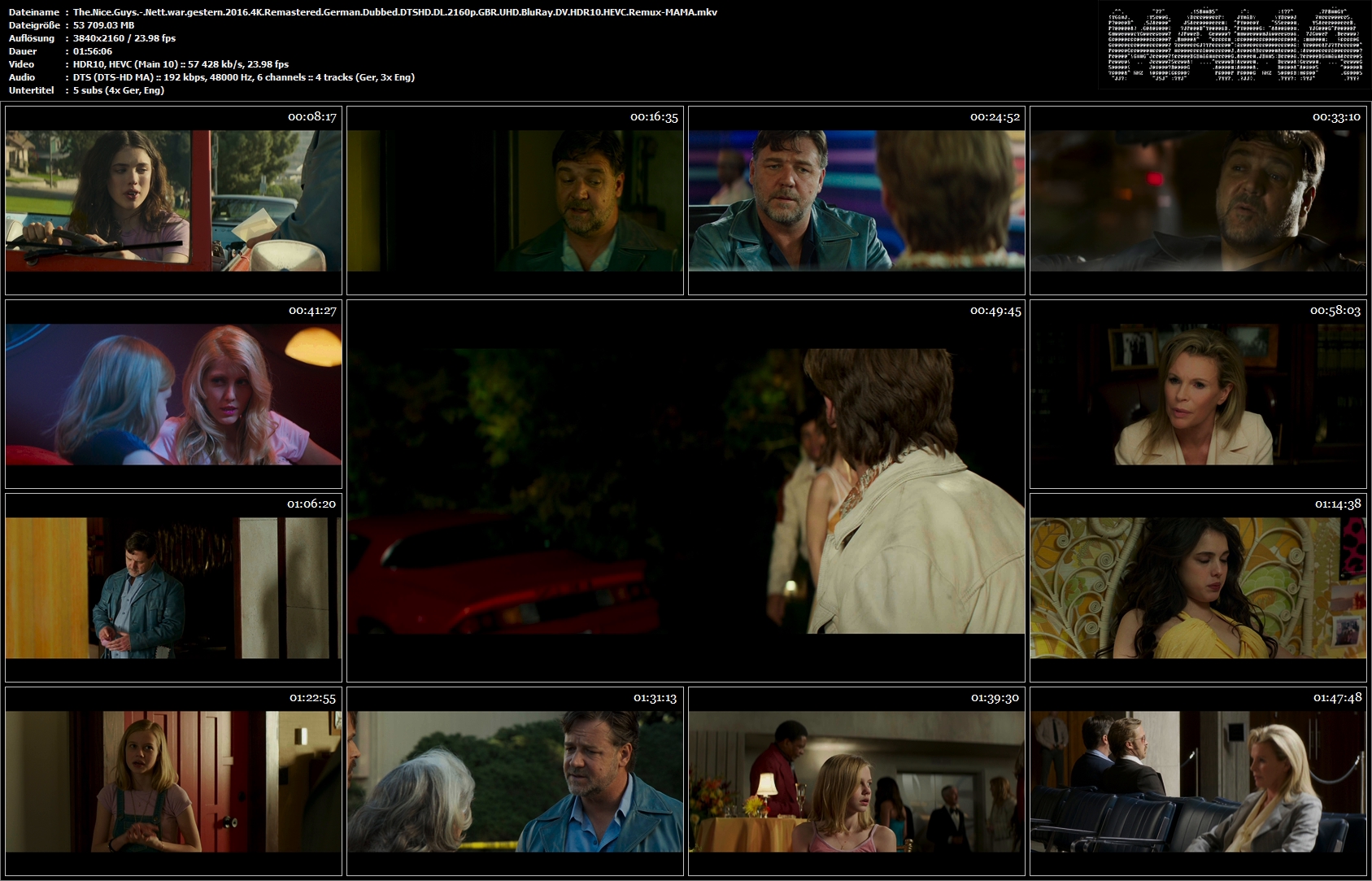Select the thumbnail at timestamp 01:14:38
The width and height of the screenshot is (1372, 881).
[1198, 587]
